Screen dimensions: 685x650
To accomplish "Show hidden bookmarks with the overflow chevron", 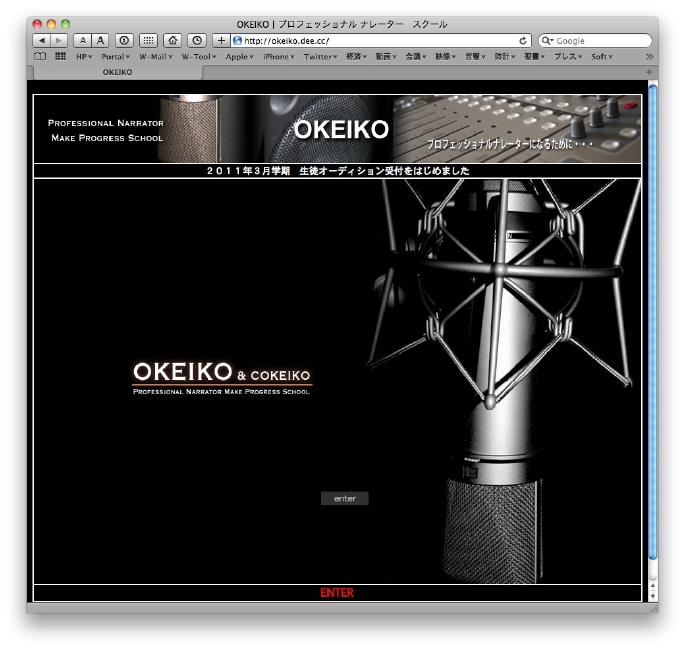I will [649, 57].
